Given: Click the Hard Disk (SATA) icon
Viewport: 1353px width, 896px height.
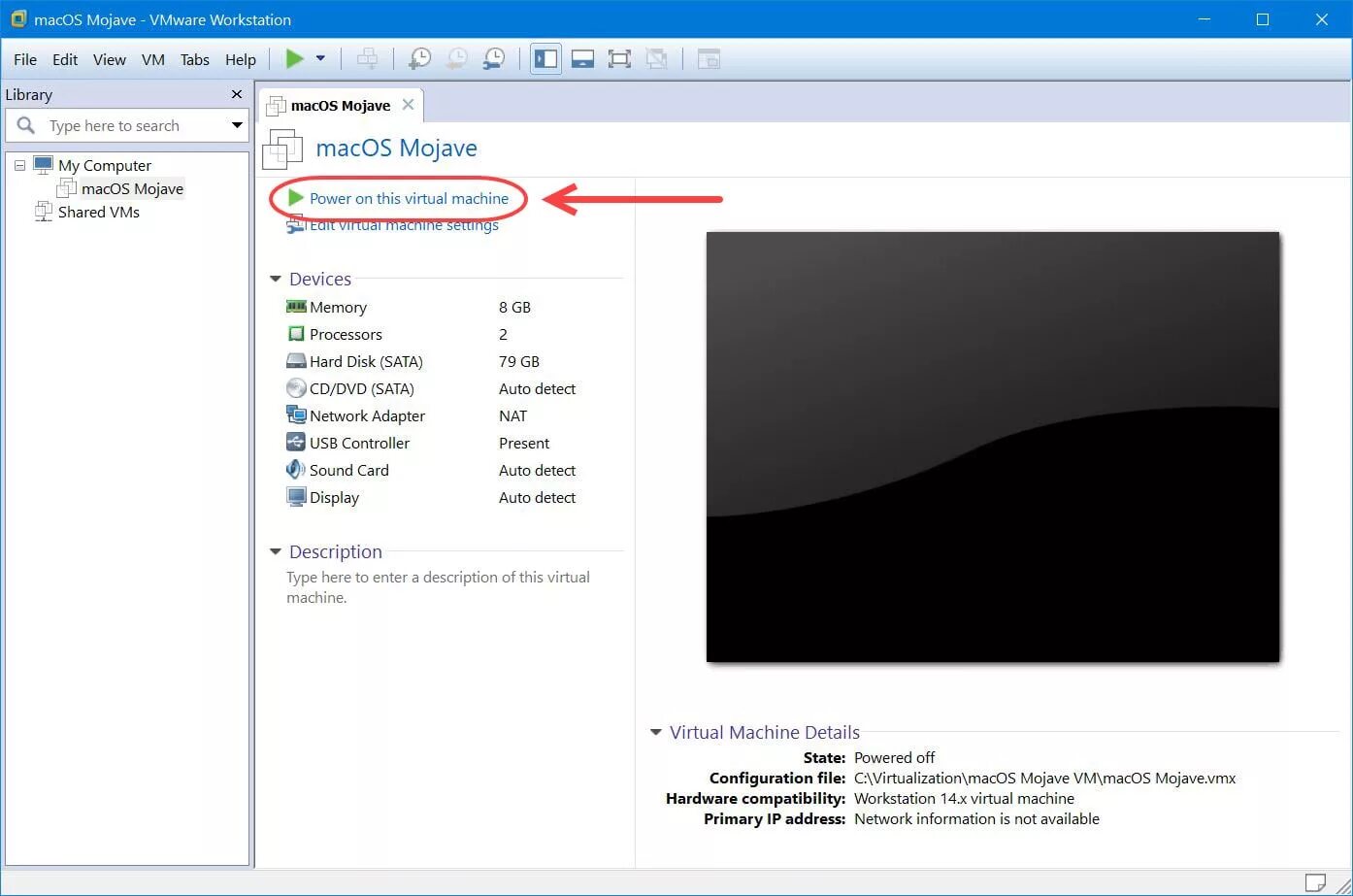Looking at the screenshot, I should pyautogui.click(x=296, y=361).
